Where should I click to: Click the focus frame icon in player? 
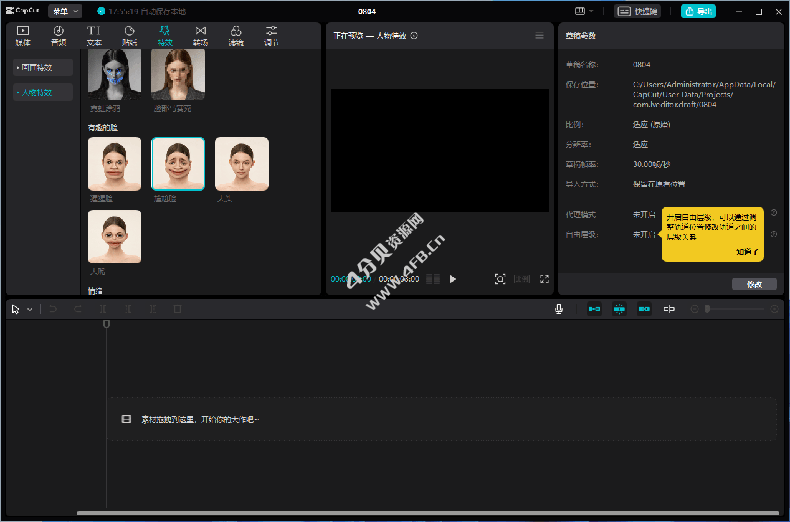[x=500, y=279]
